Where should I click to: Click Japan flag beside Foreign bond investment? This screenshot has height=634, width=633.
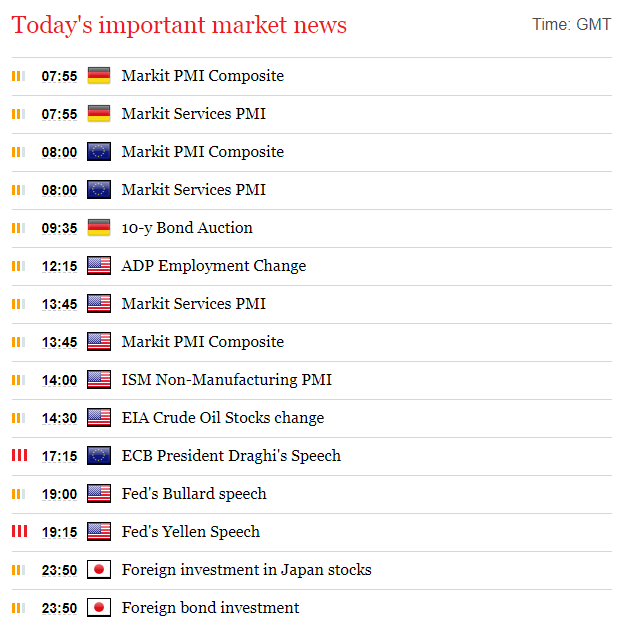pos(99,608)
